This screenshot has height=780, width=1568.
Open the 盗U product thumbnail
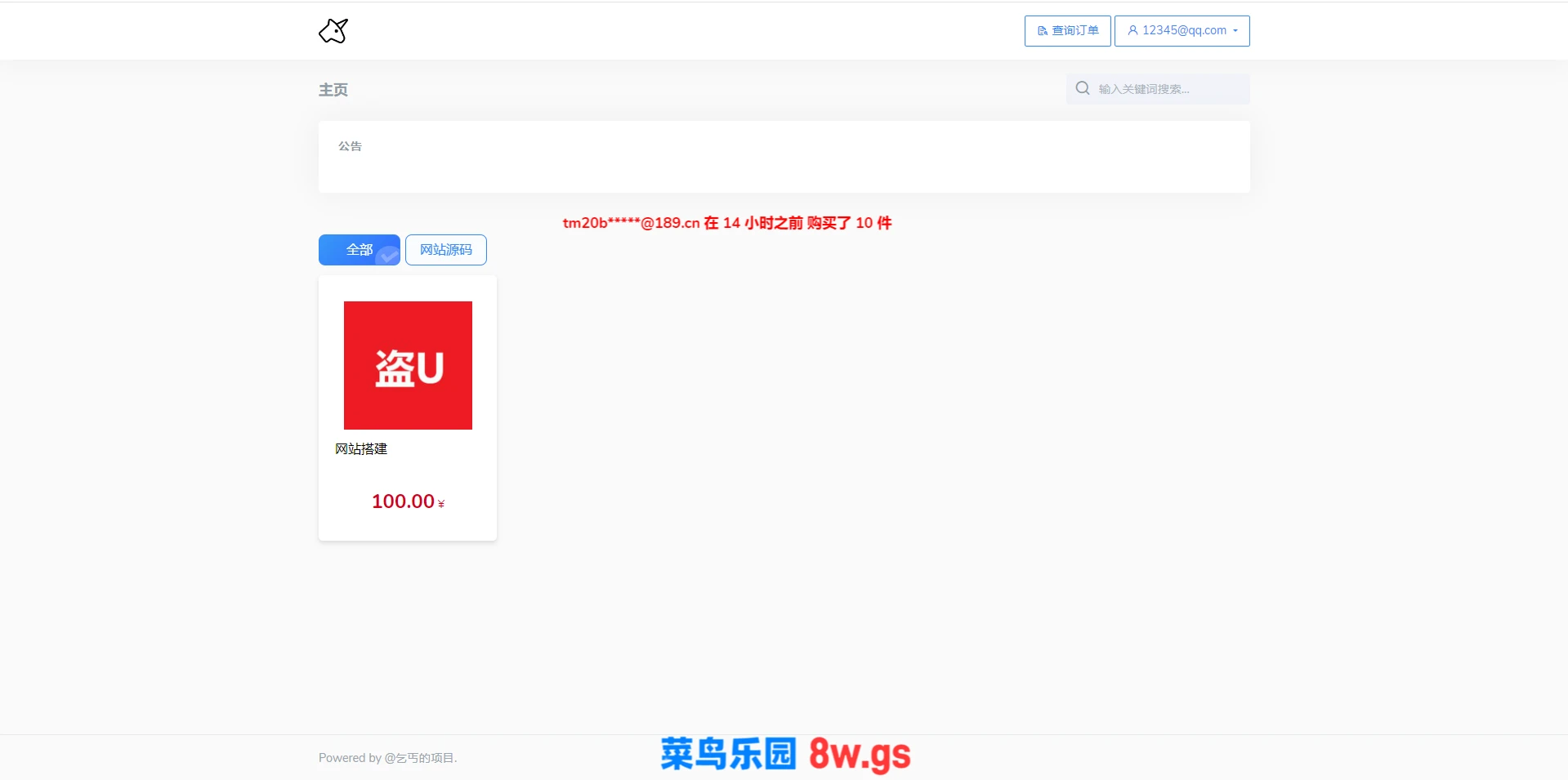tap(408, 365)
